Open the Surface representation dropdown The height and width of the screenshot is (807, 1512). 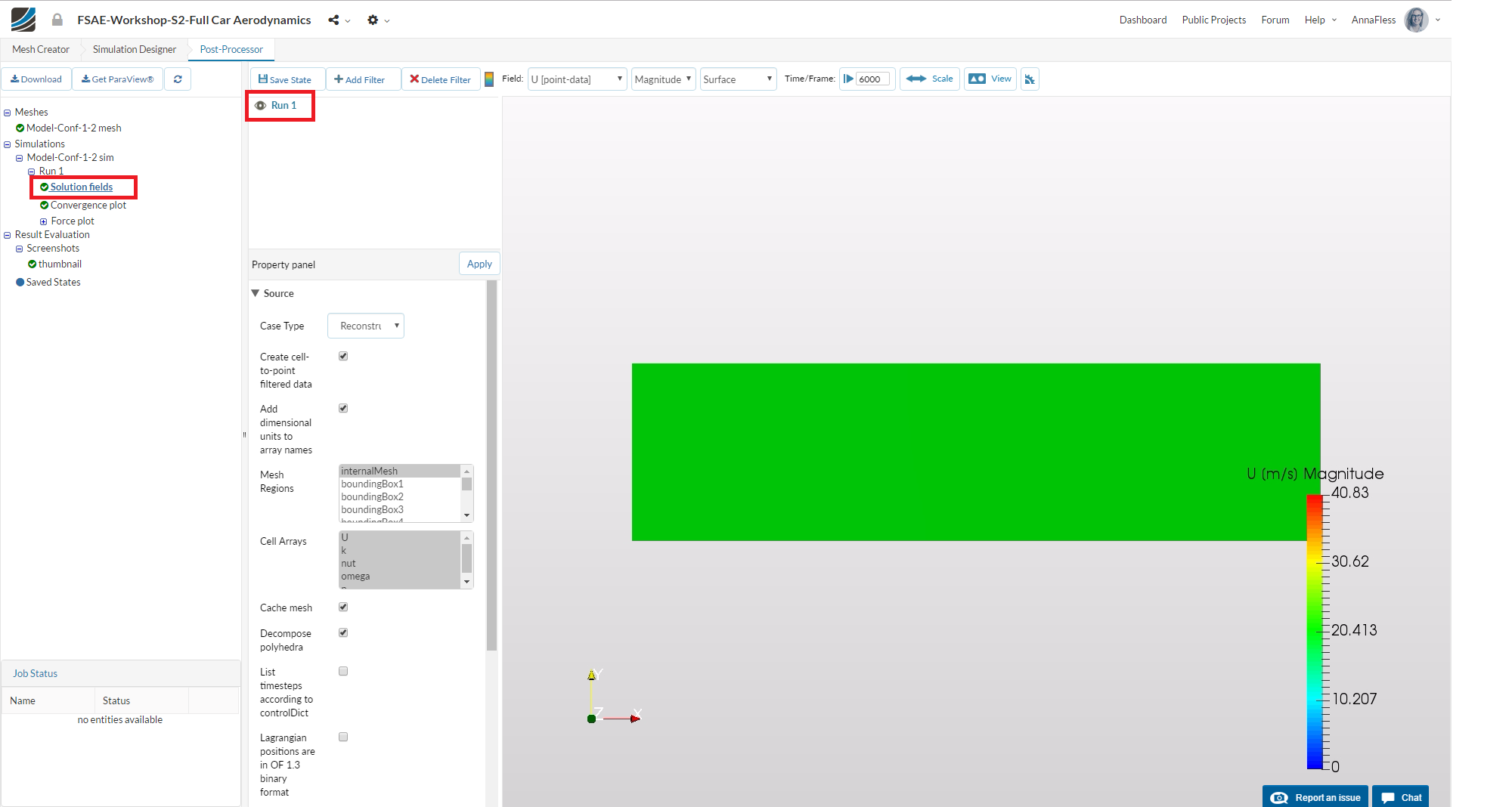point(738,79)
